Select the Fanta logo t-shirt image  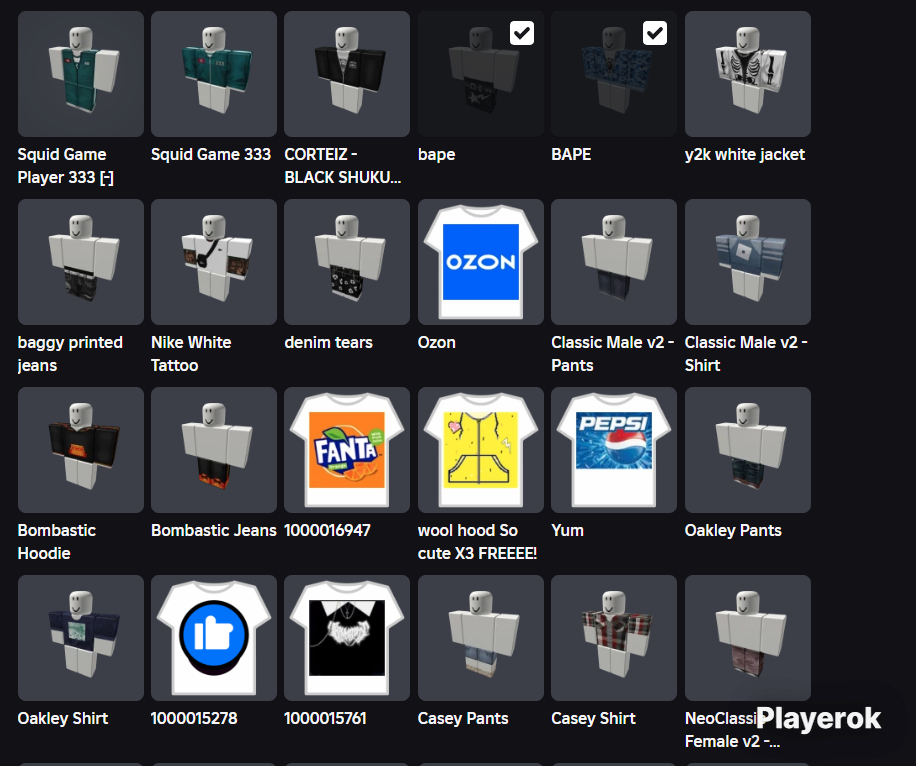click(x=347, y=450)
